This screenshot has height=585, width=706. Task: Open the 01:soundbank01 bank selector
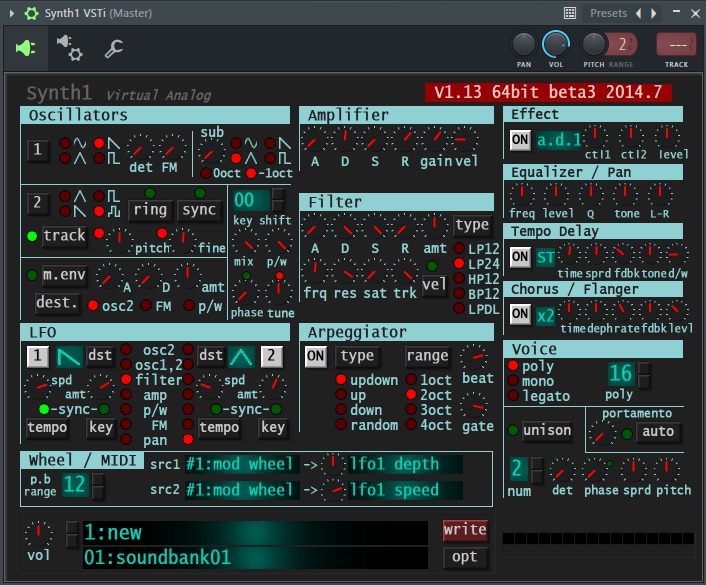pyautogui.click(x=255, y=558)
